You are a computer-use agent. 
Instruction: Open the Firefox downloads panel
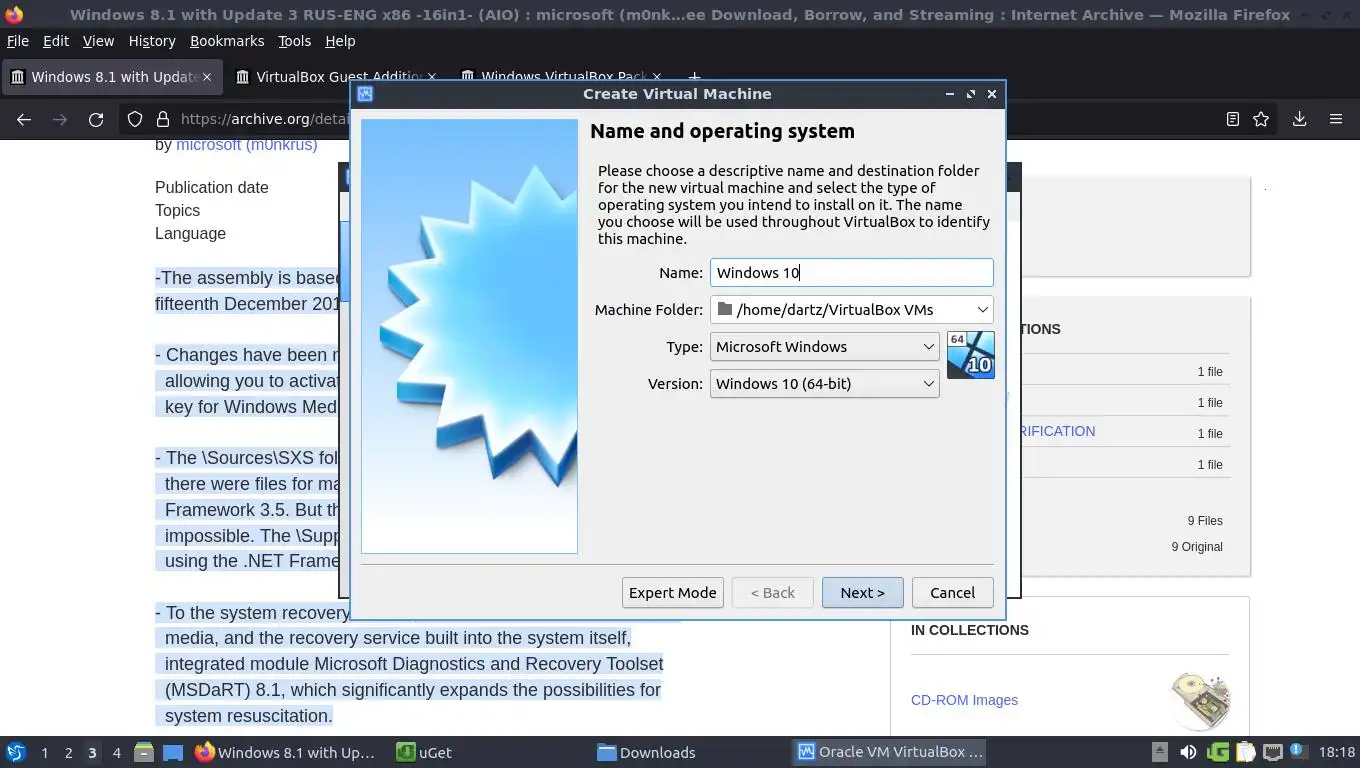[x=1299, y=119]
